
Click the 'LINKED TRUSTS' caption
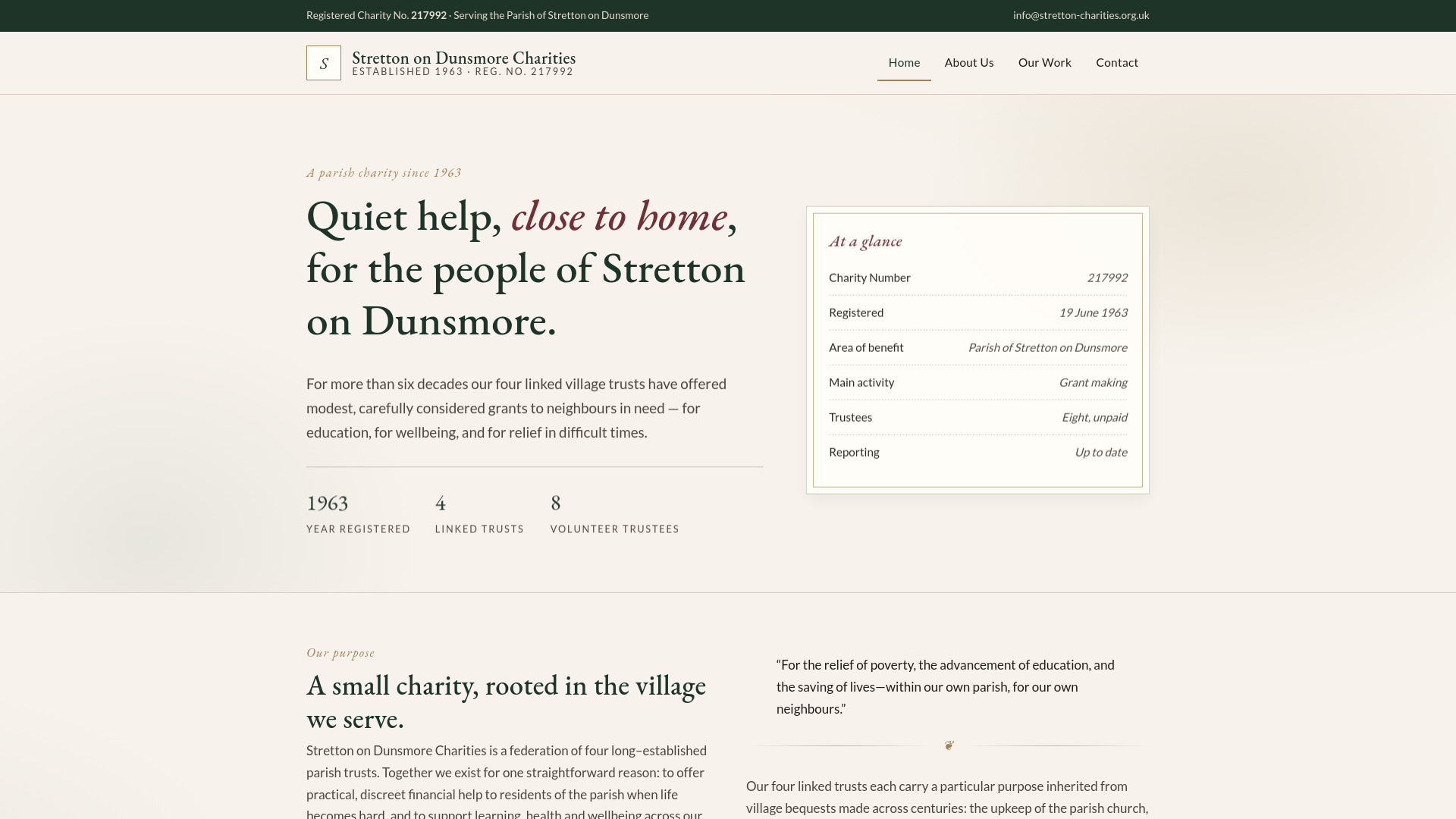(479, 529)
